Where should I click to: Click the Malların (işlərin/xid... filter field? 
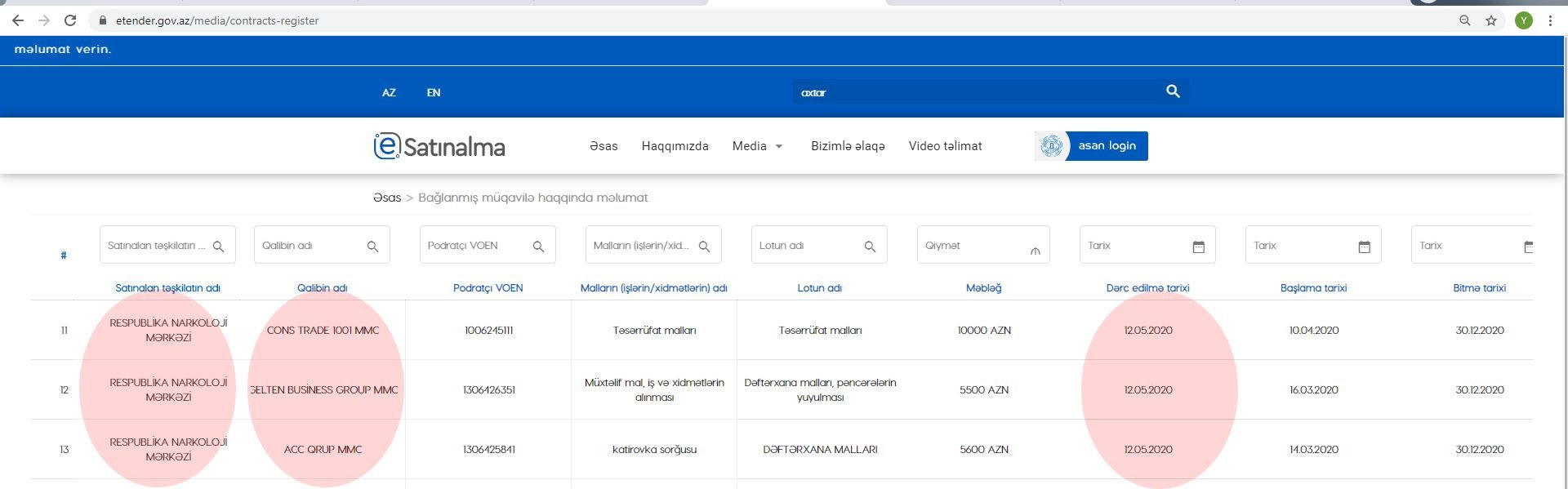(x=653, y=245)
